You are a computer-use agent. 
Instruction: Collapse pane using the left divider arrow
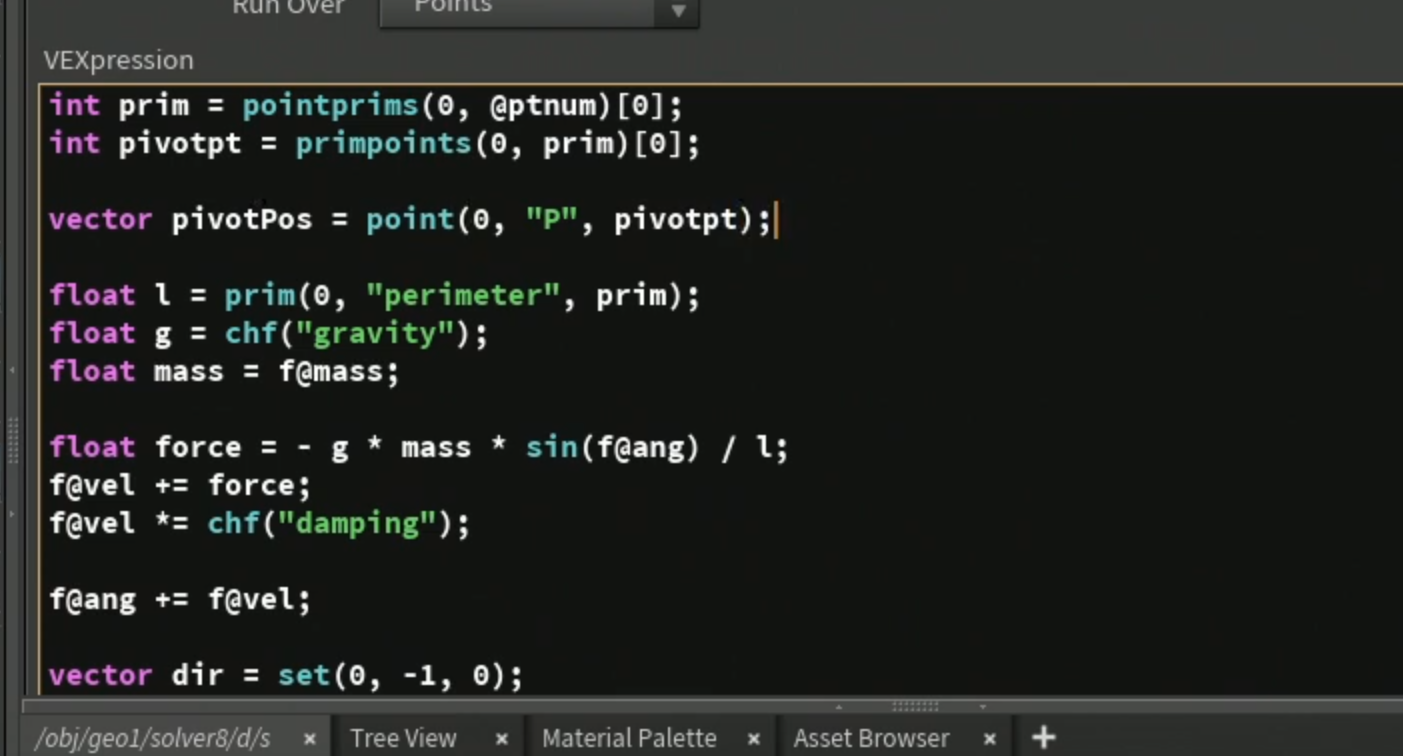coord(12,370)
